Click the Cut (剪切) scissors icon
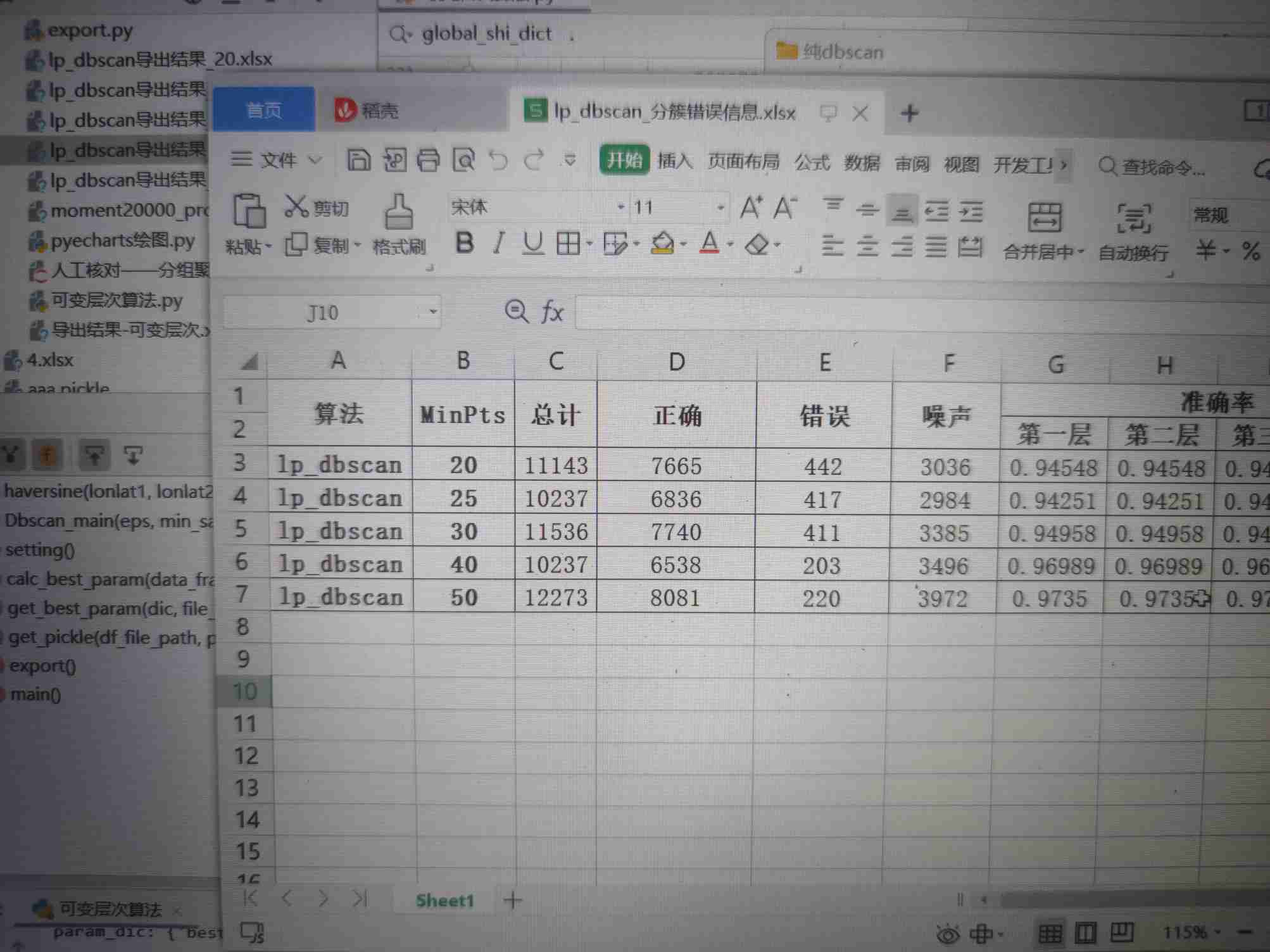The image size is (1270, 952). (296, 206)
